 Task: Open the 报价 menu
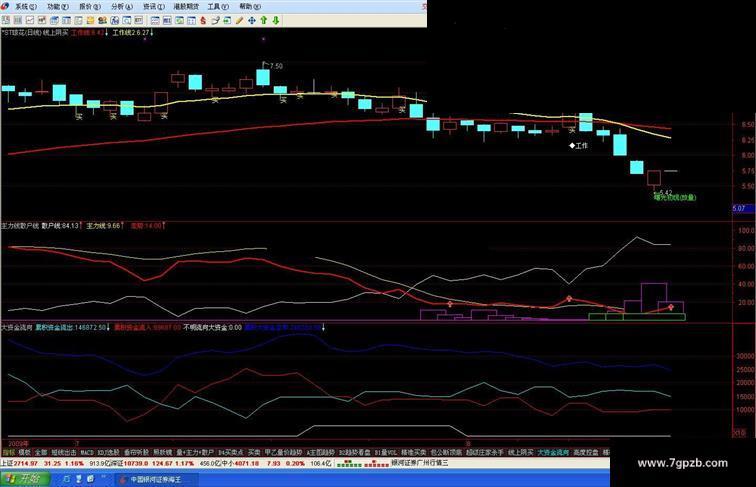(x=90, y=7)
